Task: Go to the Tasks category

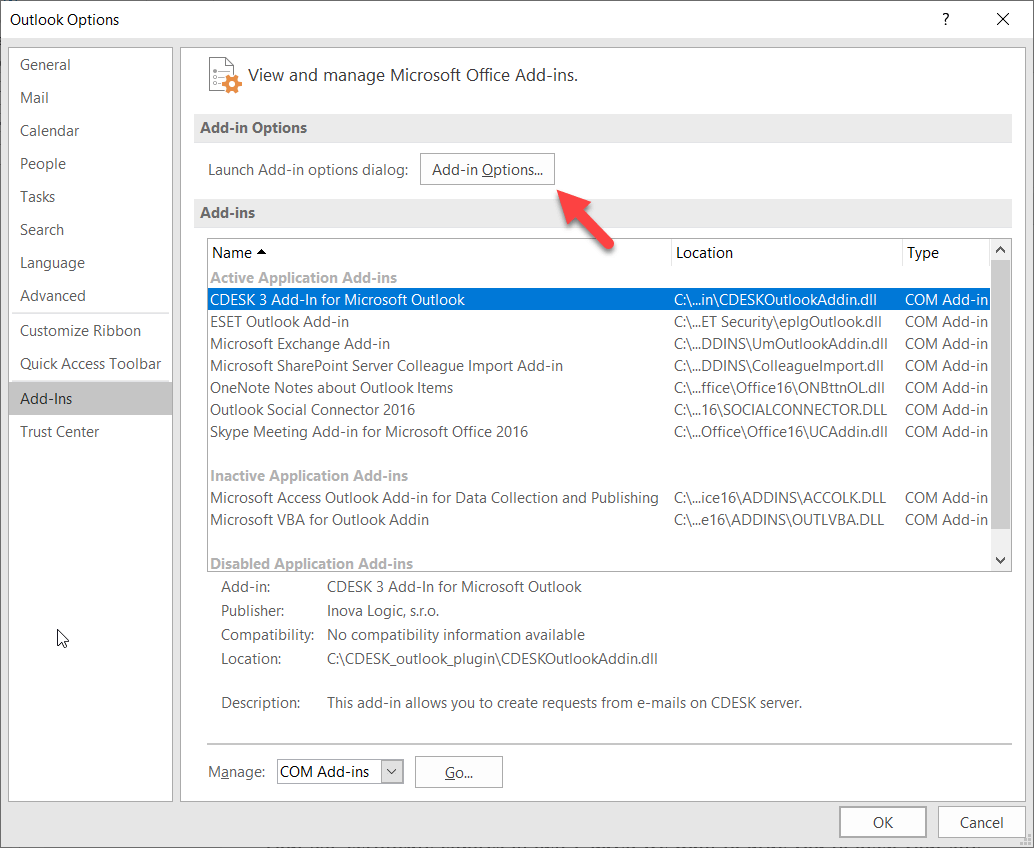Action: pyautogui.click(x=90, y=197)
